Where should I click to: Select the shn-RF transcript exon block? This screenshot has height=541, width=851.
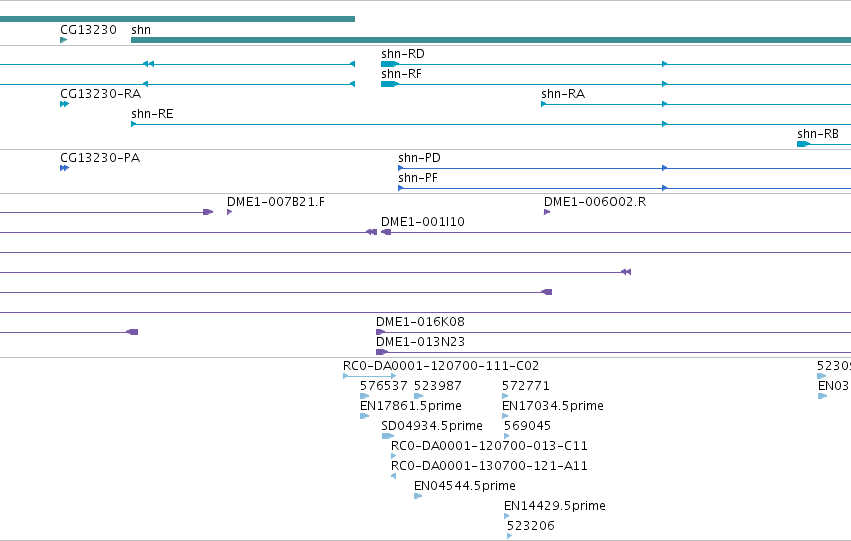click(x=390, y=84)
